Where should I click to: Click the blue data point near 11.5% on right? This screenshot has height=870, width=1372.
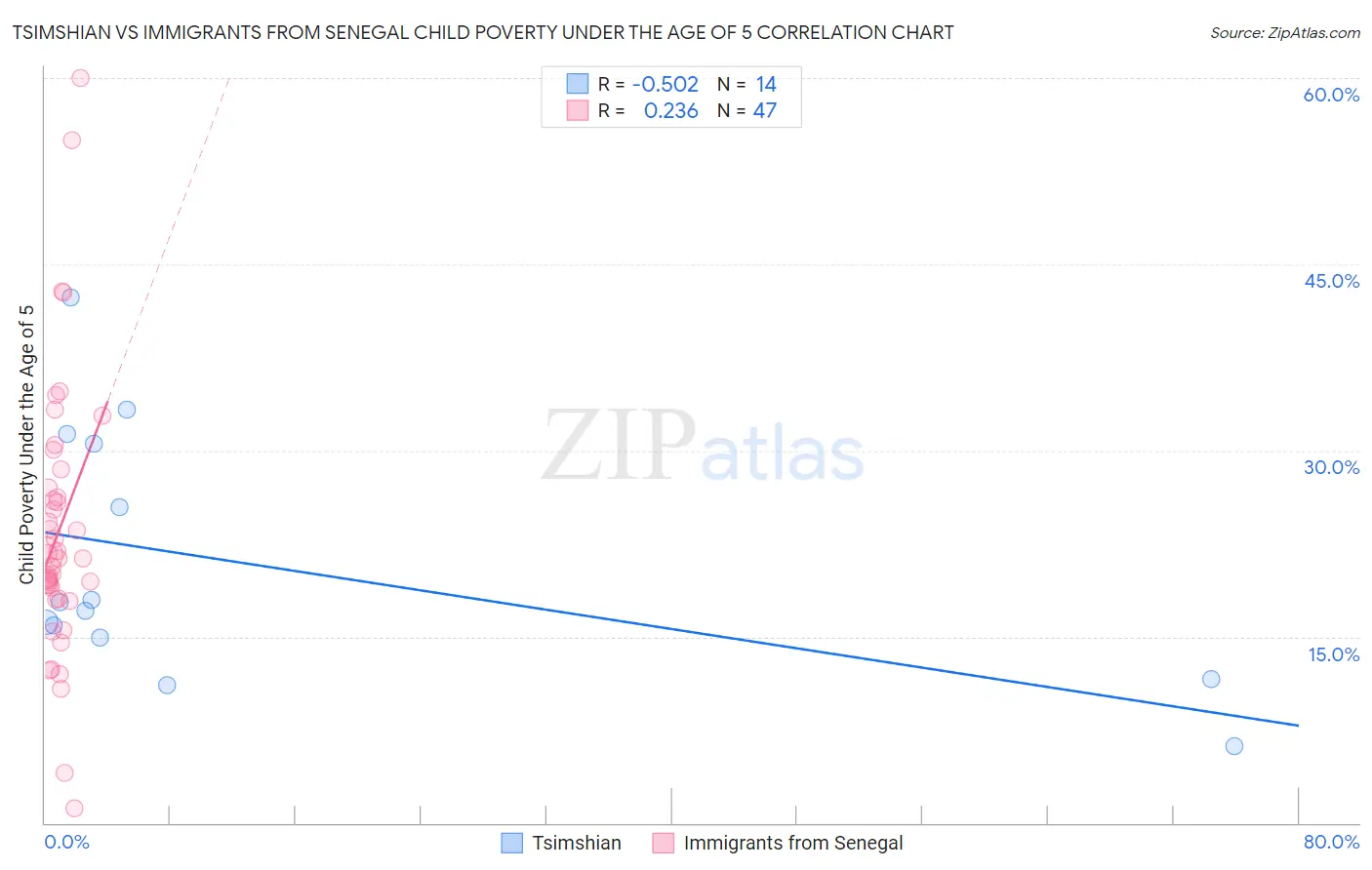[x=1211, y=679]
